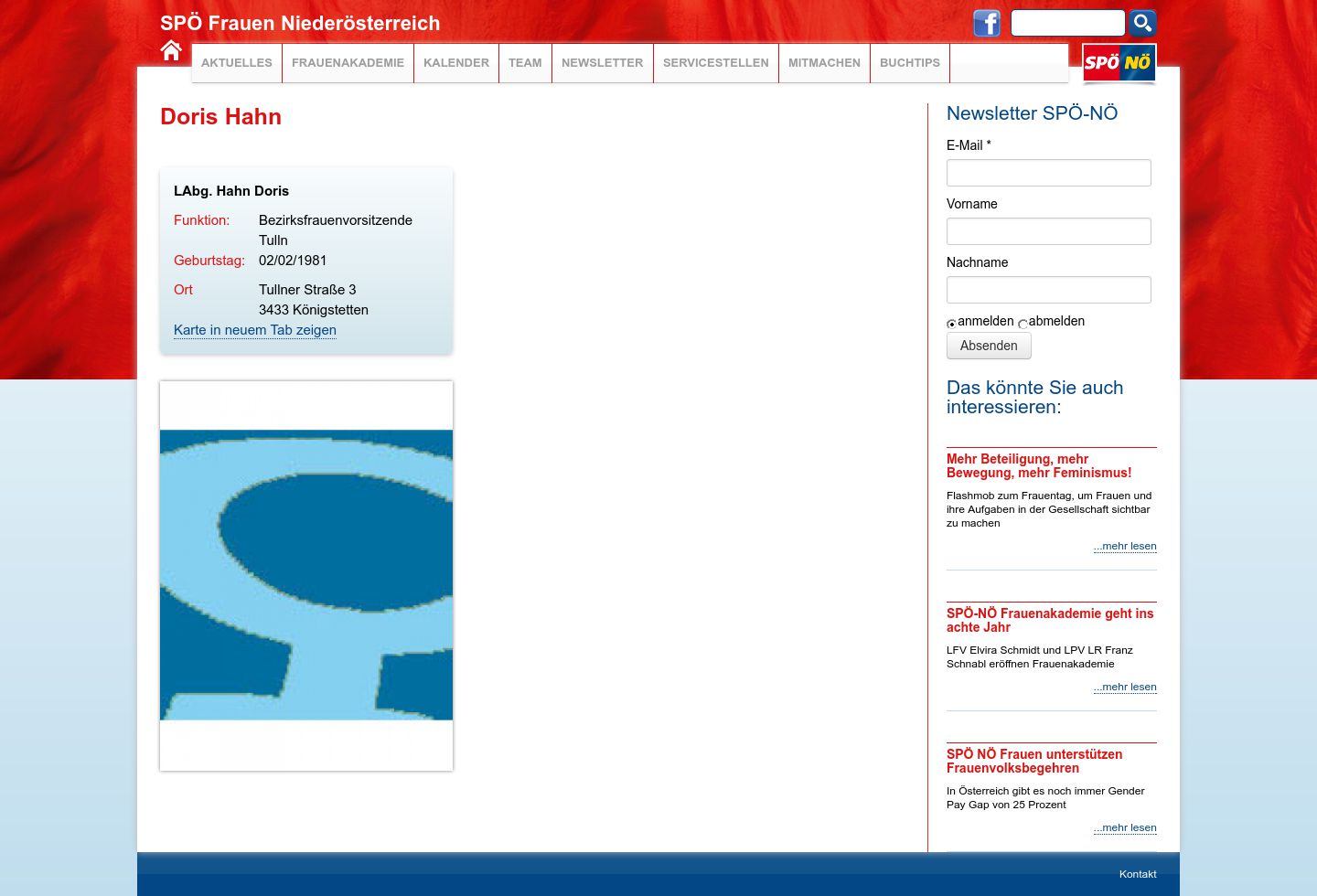Open article Mehr Beteiligung, mehr Bewegung

tap(1039, 466)
